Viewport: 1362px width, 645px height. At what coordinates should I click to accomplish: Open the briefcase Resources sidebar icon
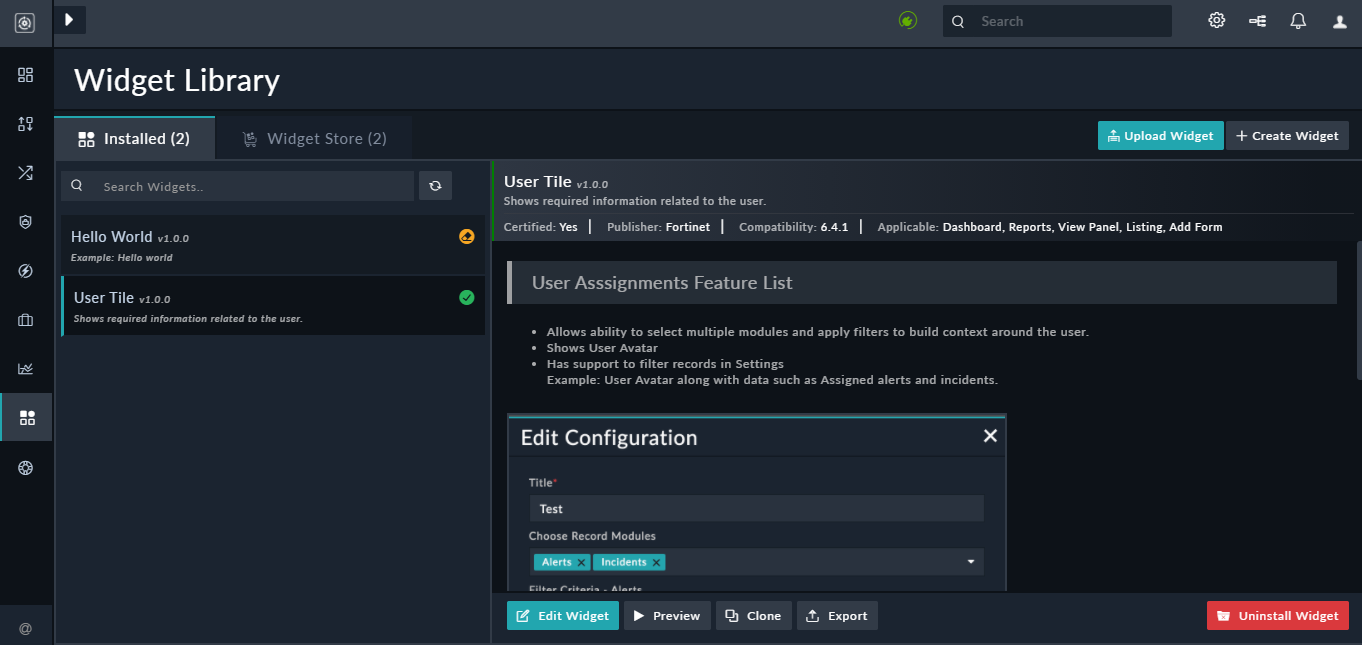26,320
